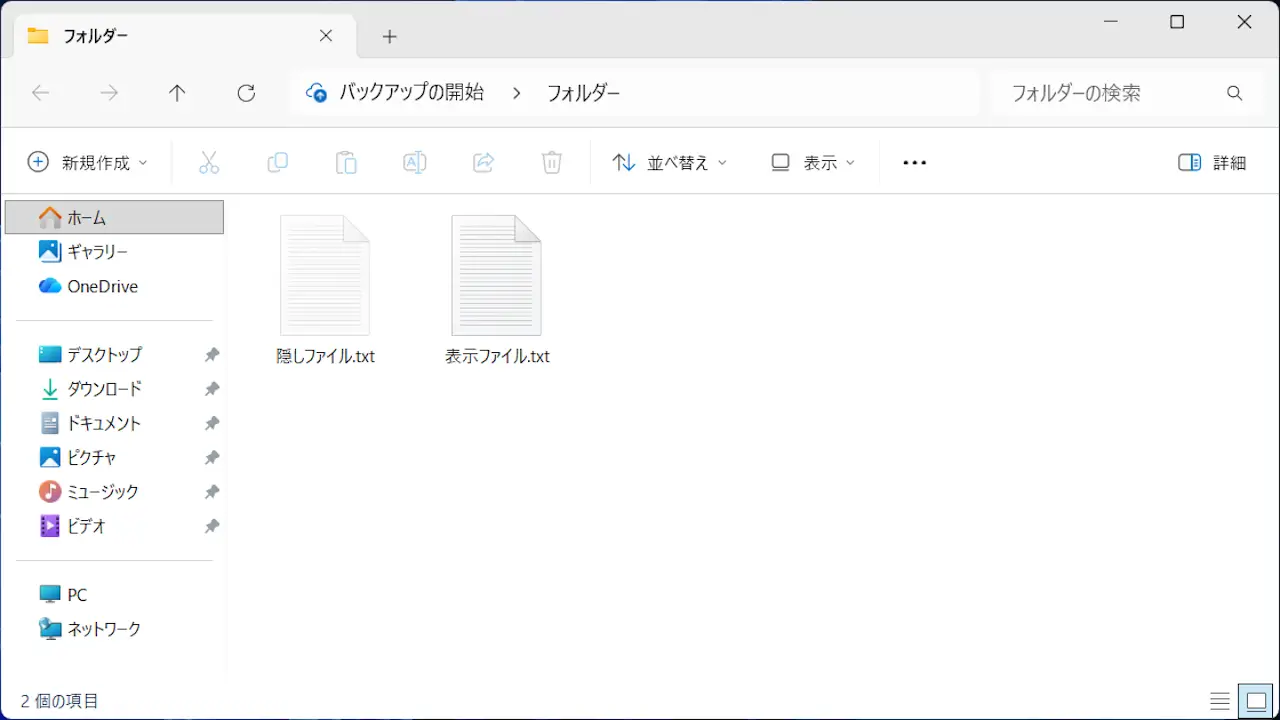Click the Rename icon in the toolbar
This screenshot has width=1280, height=720.
pos(414,162)
